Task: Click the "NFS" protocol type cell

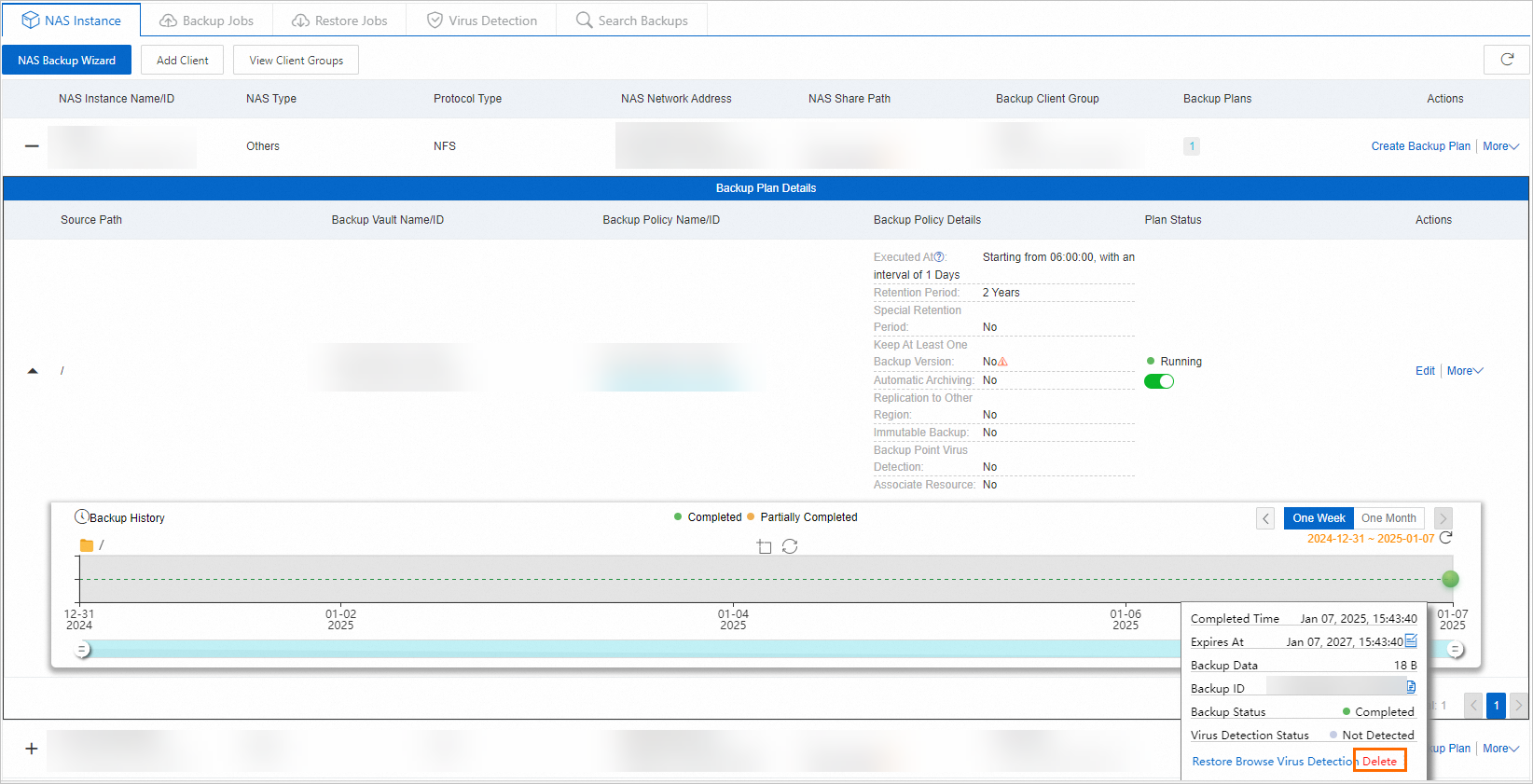Action: (x=445, y=146)
